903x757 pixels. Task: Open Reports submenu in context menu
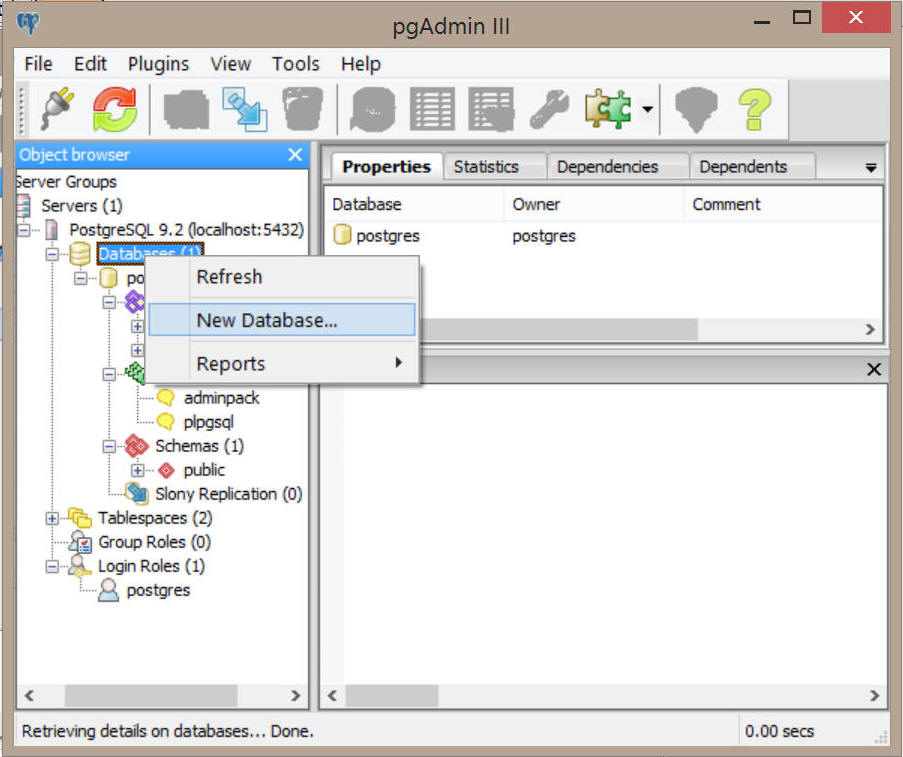[231, 364]
